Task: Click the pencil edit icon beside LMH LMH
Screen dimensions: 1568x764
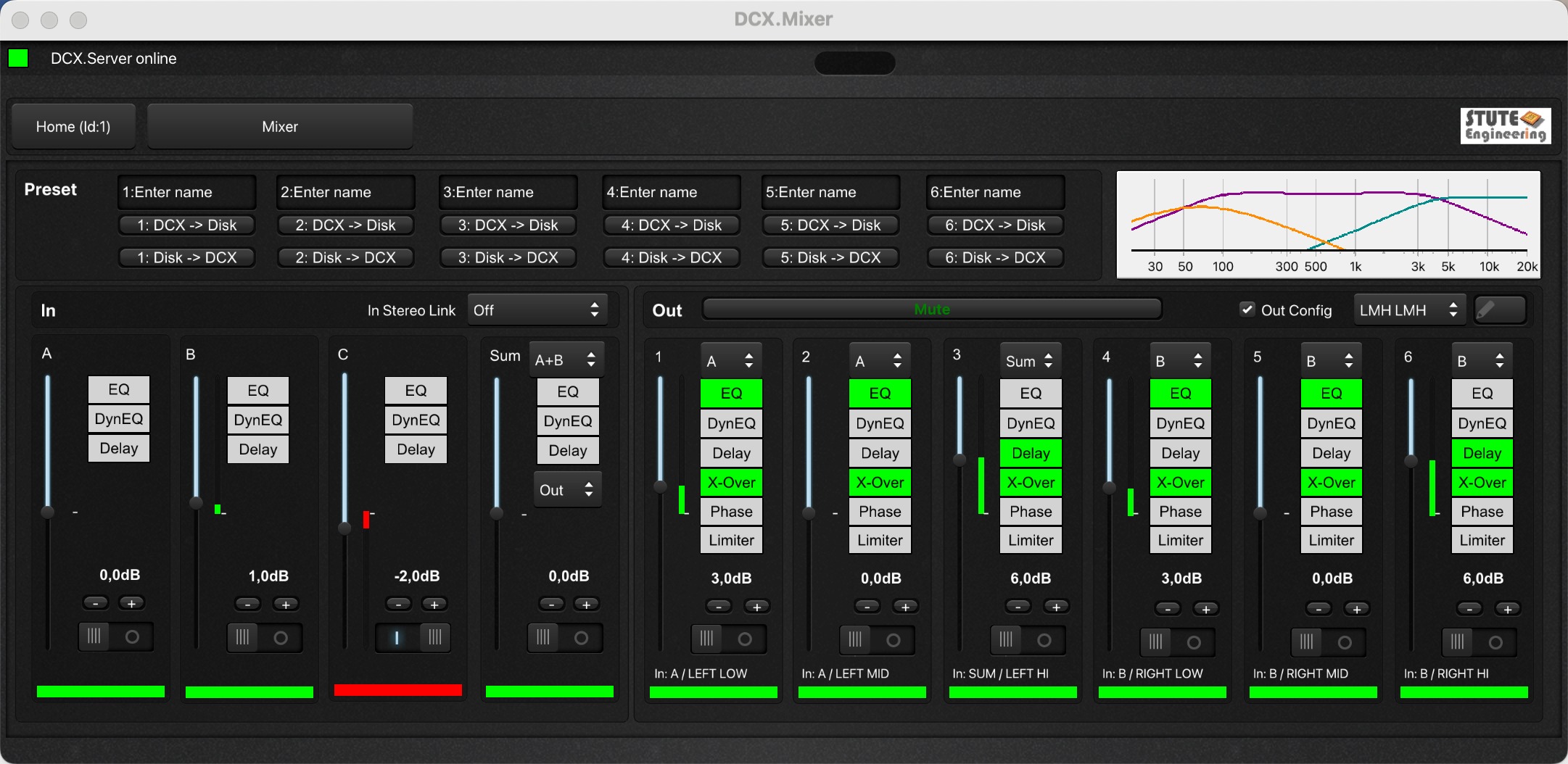Action: click(x=1499, y=310)
